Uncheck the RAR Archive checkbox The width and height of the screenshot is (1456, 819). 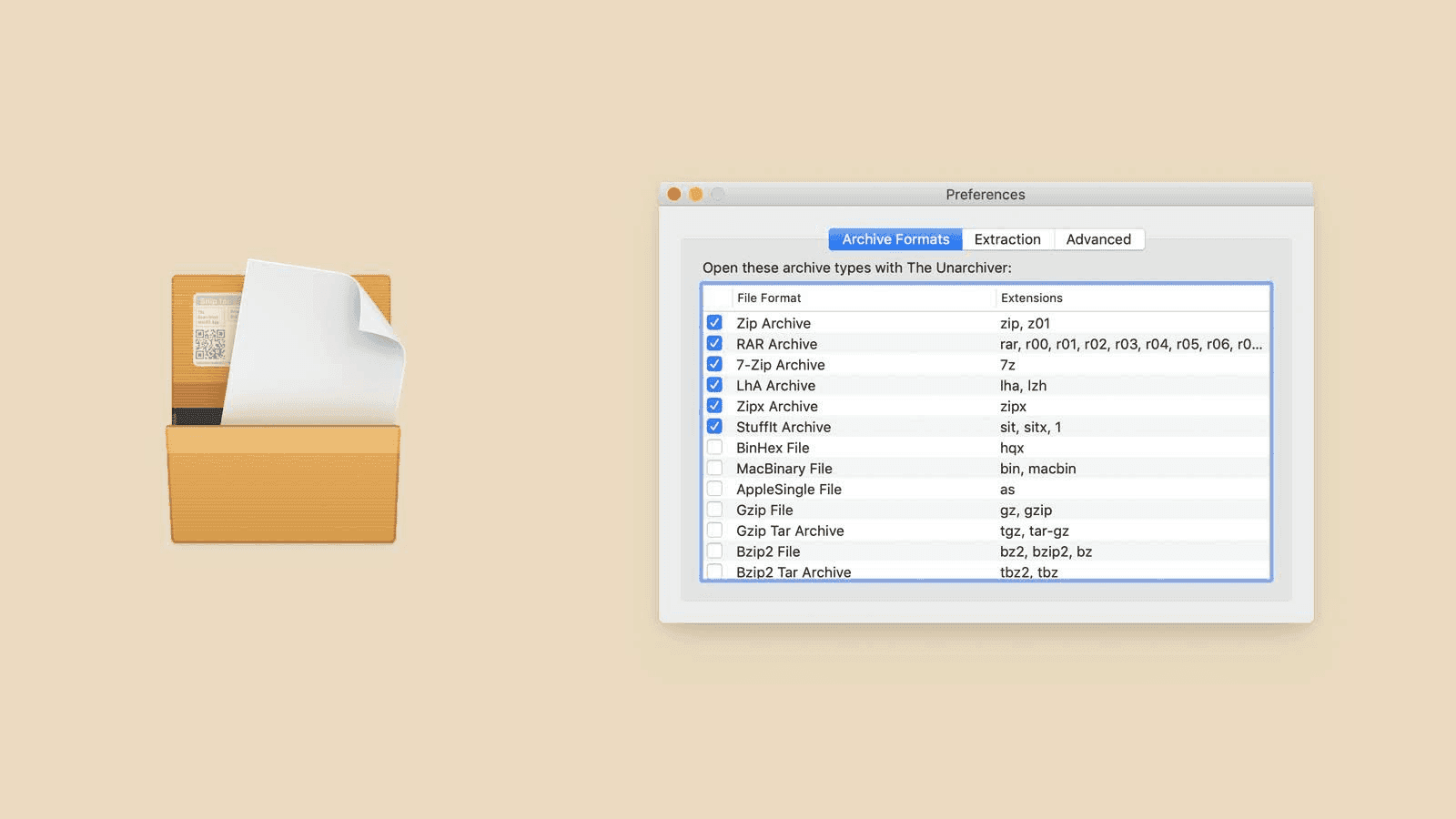click(714, 344)
